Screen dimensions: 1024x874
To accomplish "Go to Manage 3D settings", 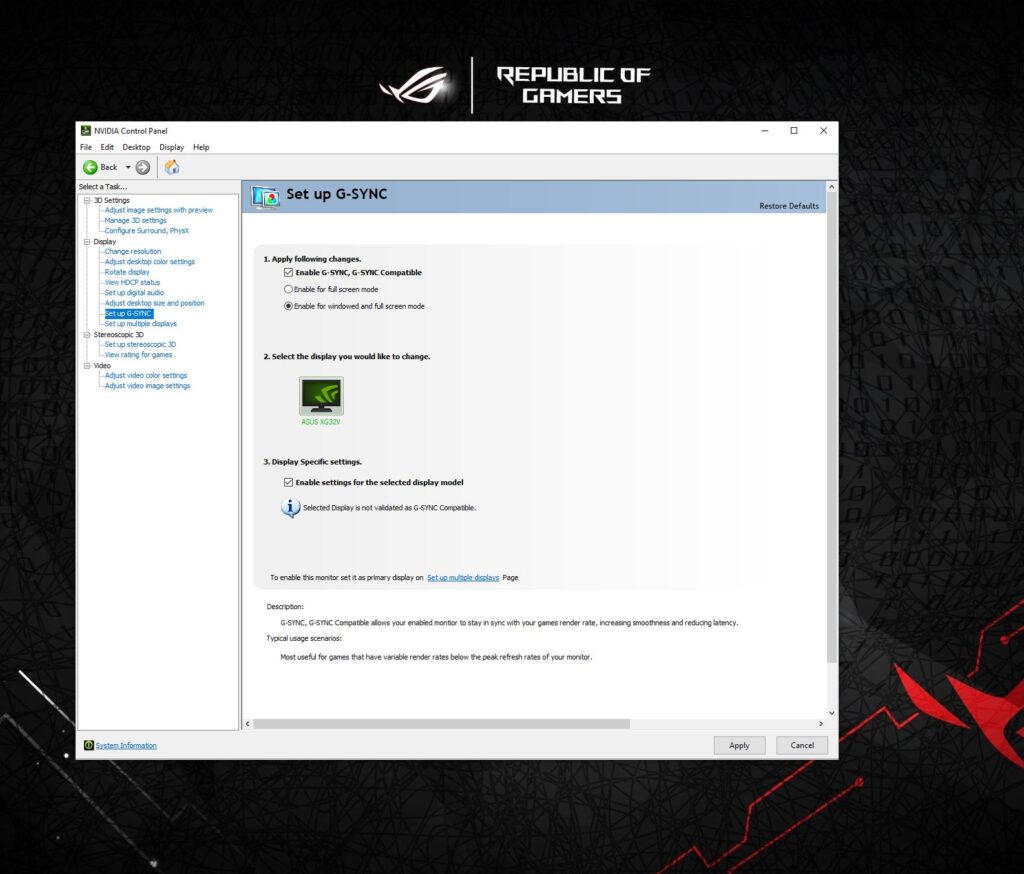I will [x=135, y=221].
